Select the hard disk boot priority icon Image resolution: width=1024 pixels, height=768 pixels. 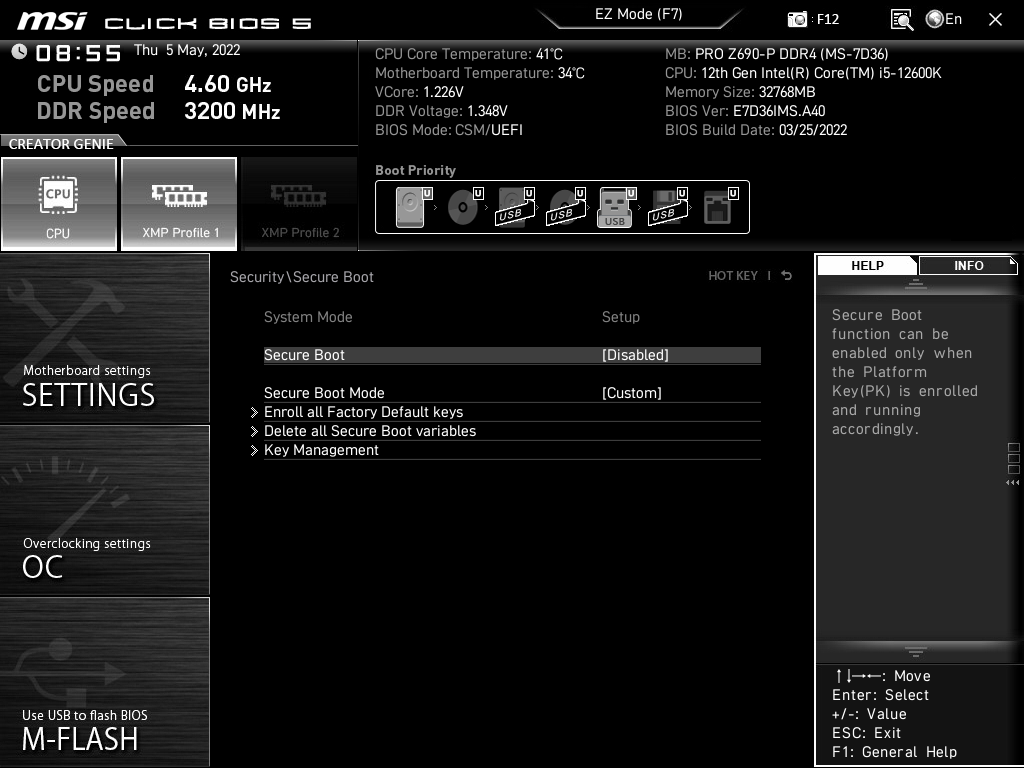[x=413, y=207]
